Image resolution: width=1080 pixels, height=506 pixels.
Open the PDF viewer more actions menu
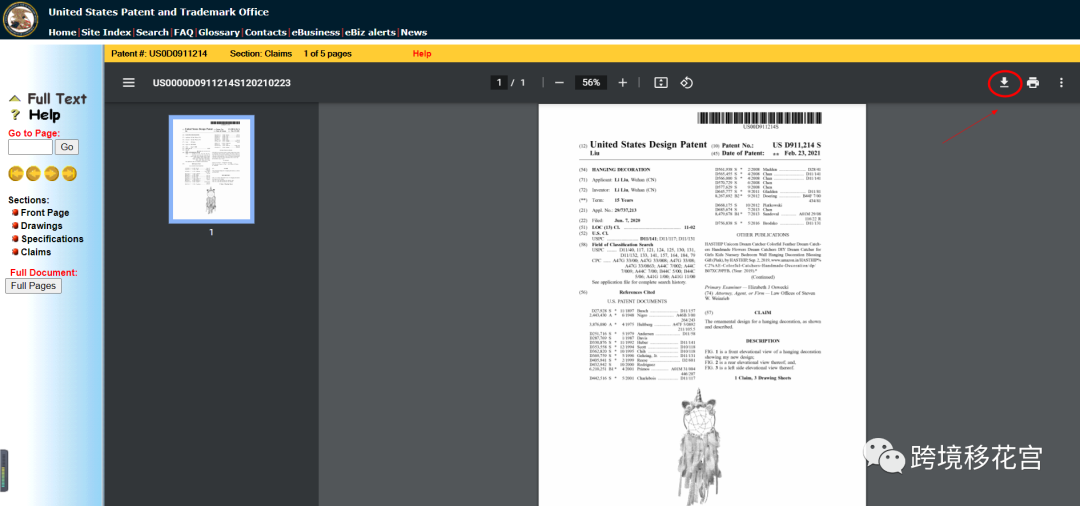1061,83
